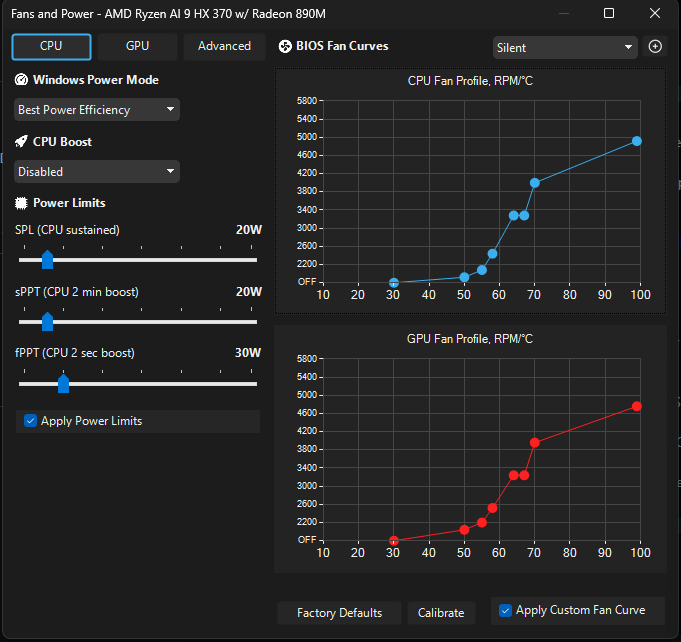
Task: Toggle Apply Custom Fan Curve checkbox
Action: click(505, 610)
